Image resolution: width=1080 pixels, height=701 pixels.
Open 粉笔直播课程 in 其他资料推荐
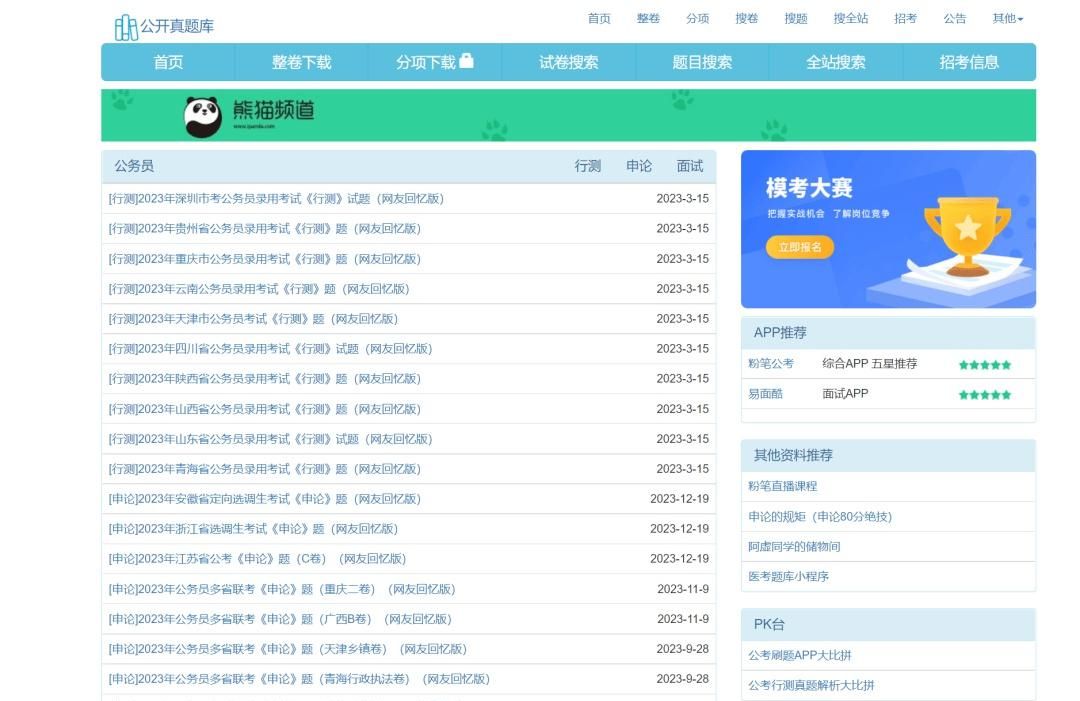pyautogui.click(x=782, y=486)
